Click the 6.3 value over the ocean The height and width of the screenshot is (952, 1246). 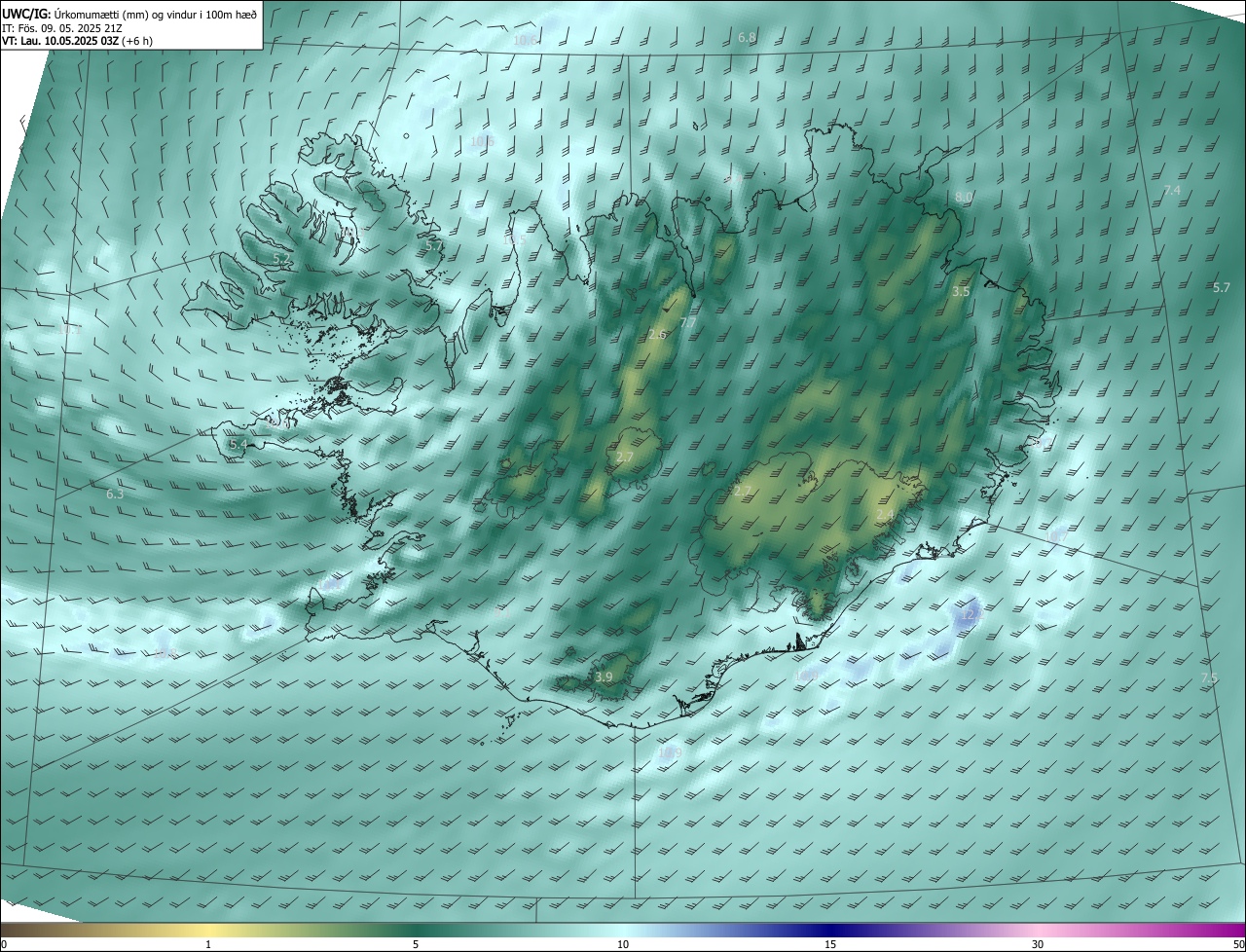pos(115,494)
